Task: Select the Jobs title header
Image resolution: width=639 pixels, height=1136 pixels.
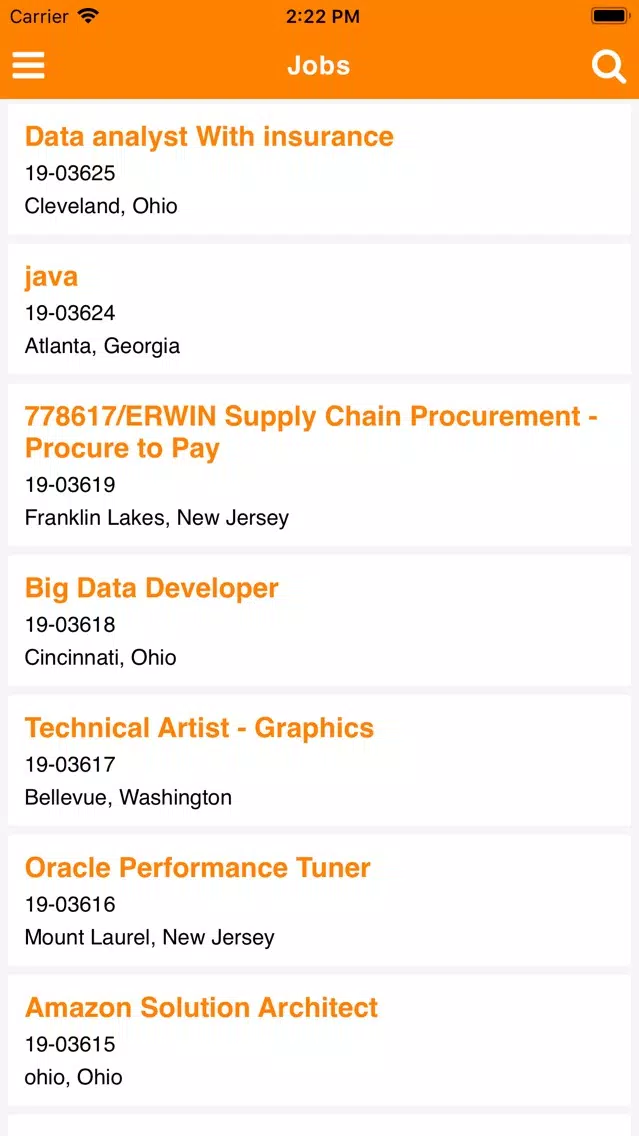Action: click(318, 66)
